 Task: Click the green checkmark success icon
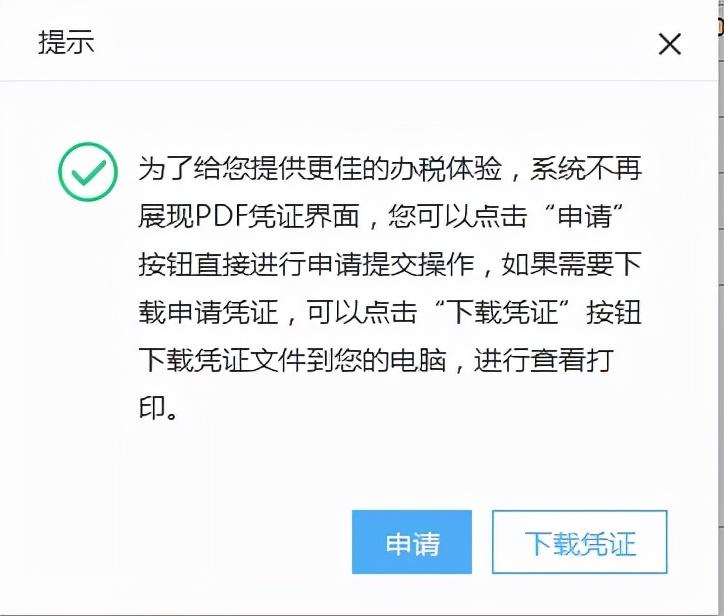tap(88, 172)
